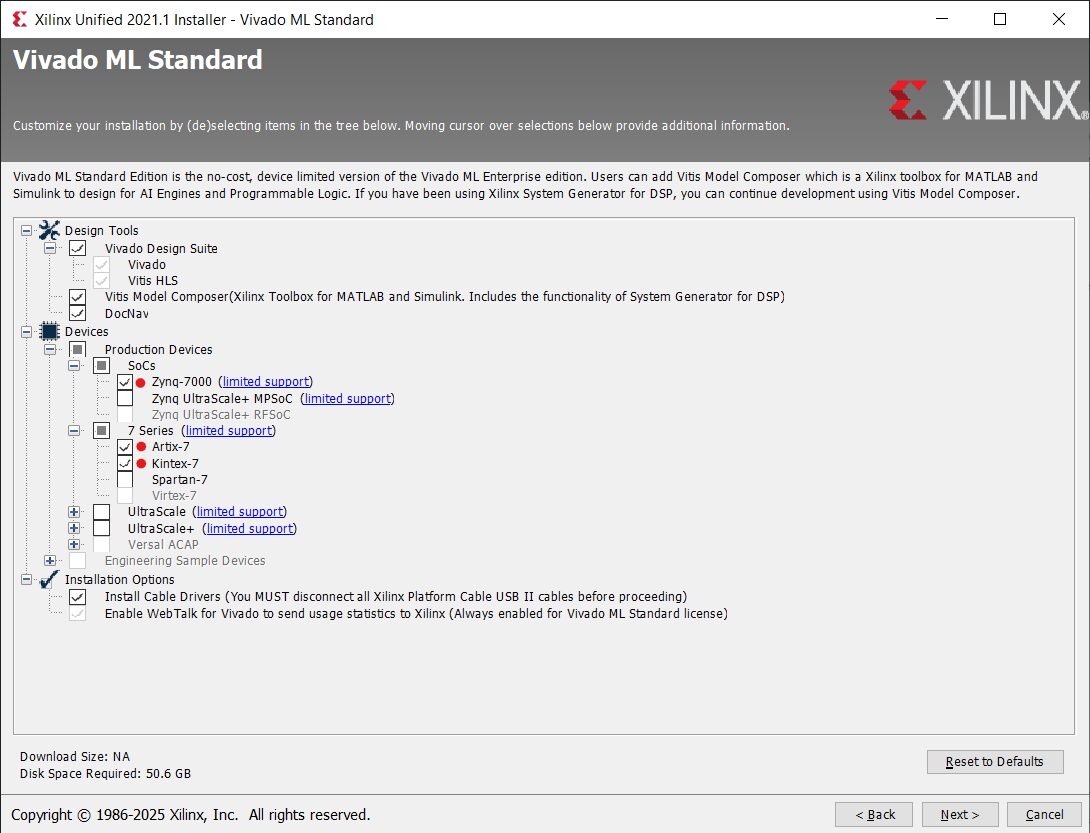Image resolution: width=1090 pixels, height=833 pixels.
Task: Click 'Disk Space Required: 50.6 GB' text
Action: [105, 773]
